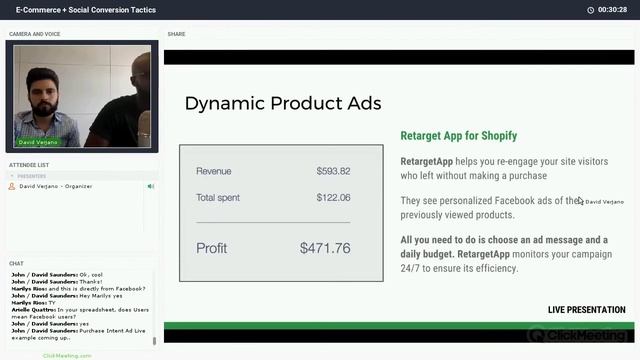
Task: Click the Retarget App for Shopify heading
Action: point(459,136)
